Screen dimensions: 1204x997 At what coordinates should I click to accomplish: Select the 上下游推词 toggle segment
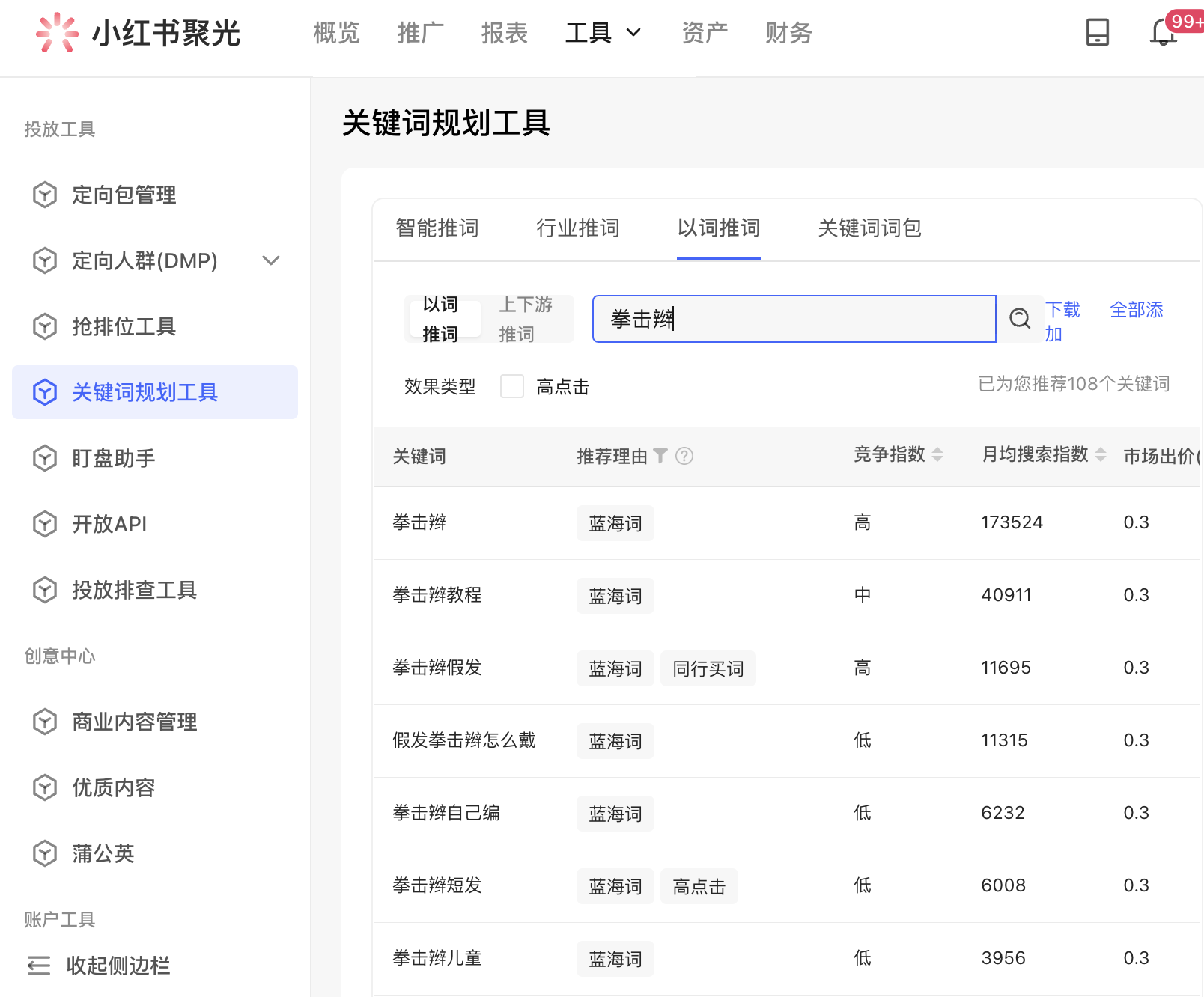click(x=526, y=319)
